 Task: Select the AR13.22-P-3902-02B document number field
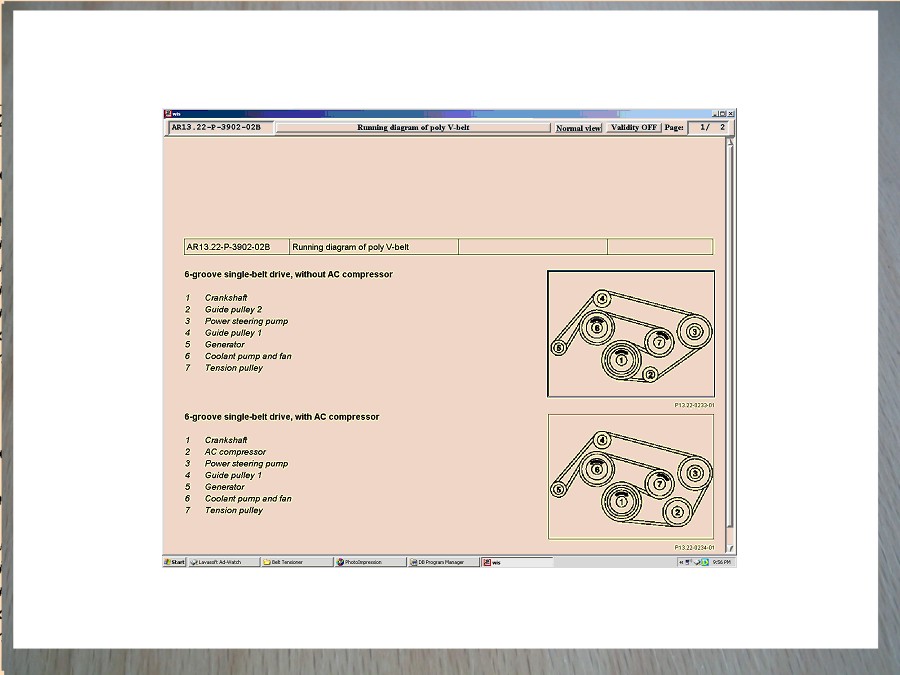tap(218, 128)
